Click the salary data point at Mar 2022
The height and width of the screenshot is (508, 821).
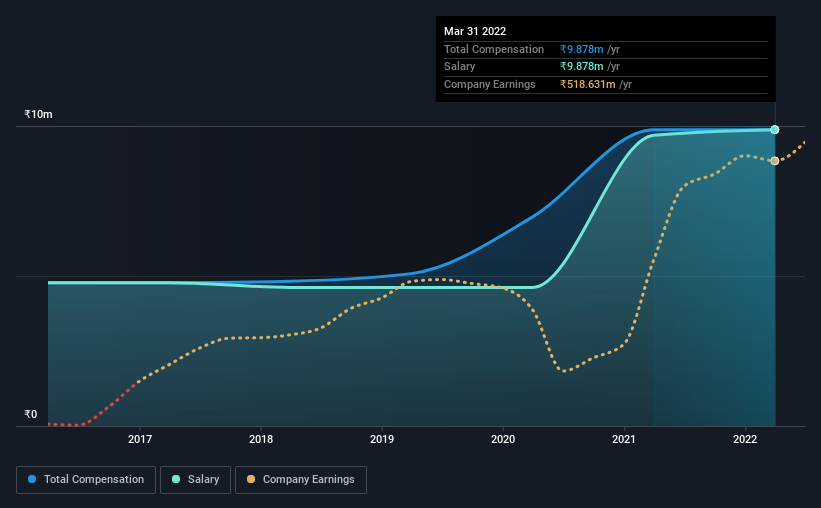(775, 129)
